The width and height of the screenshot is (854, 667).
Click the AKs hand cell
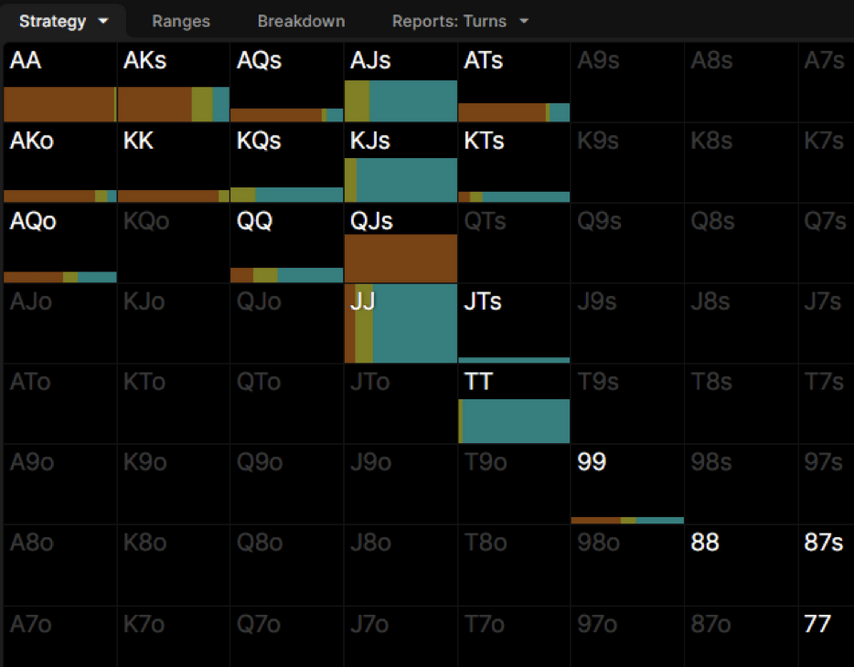pyautogui.click(x=173, y=82)
